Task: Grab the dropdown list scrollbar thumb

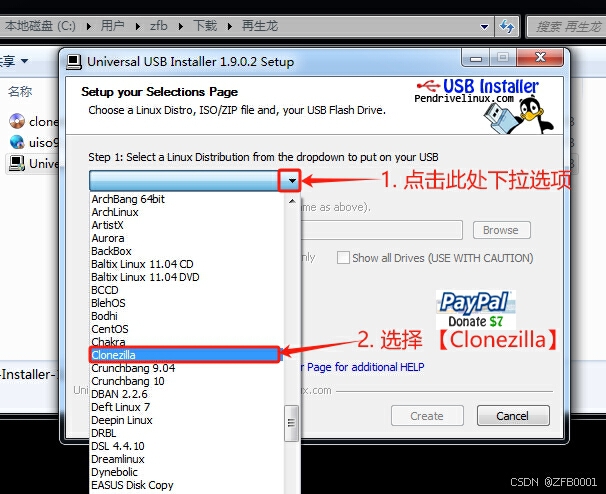Action: pos(291,423)
